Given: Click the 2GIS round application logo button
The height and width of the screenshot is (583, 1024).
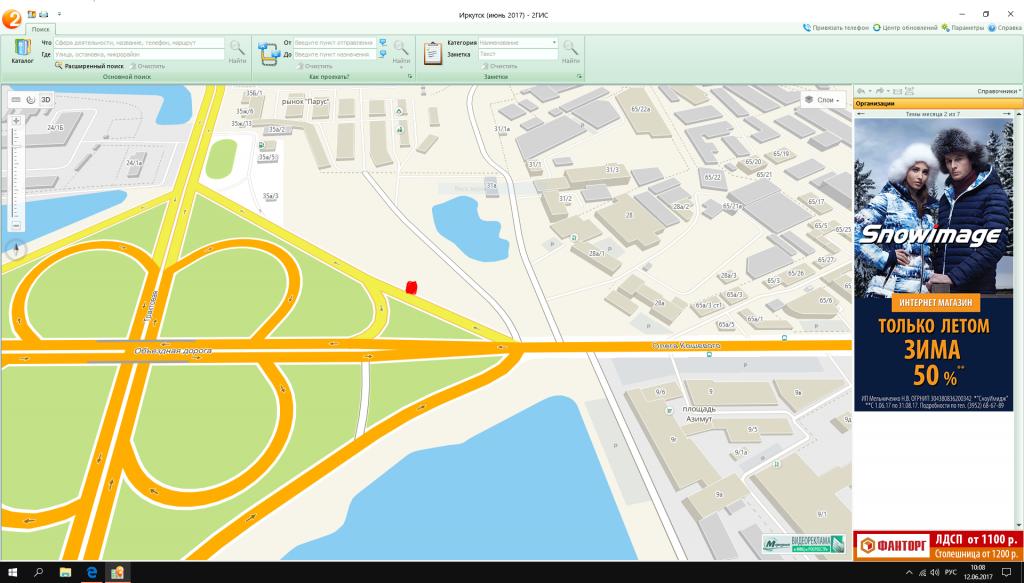Looking at the screenshot, I should point(12,14).
